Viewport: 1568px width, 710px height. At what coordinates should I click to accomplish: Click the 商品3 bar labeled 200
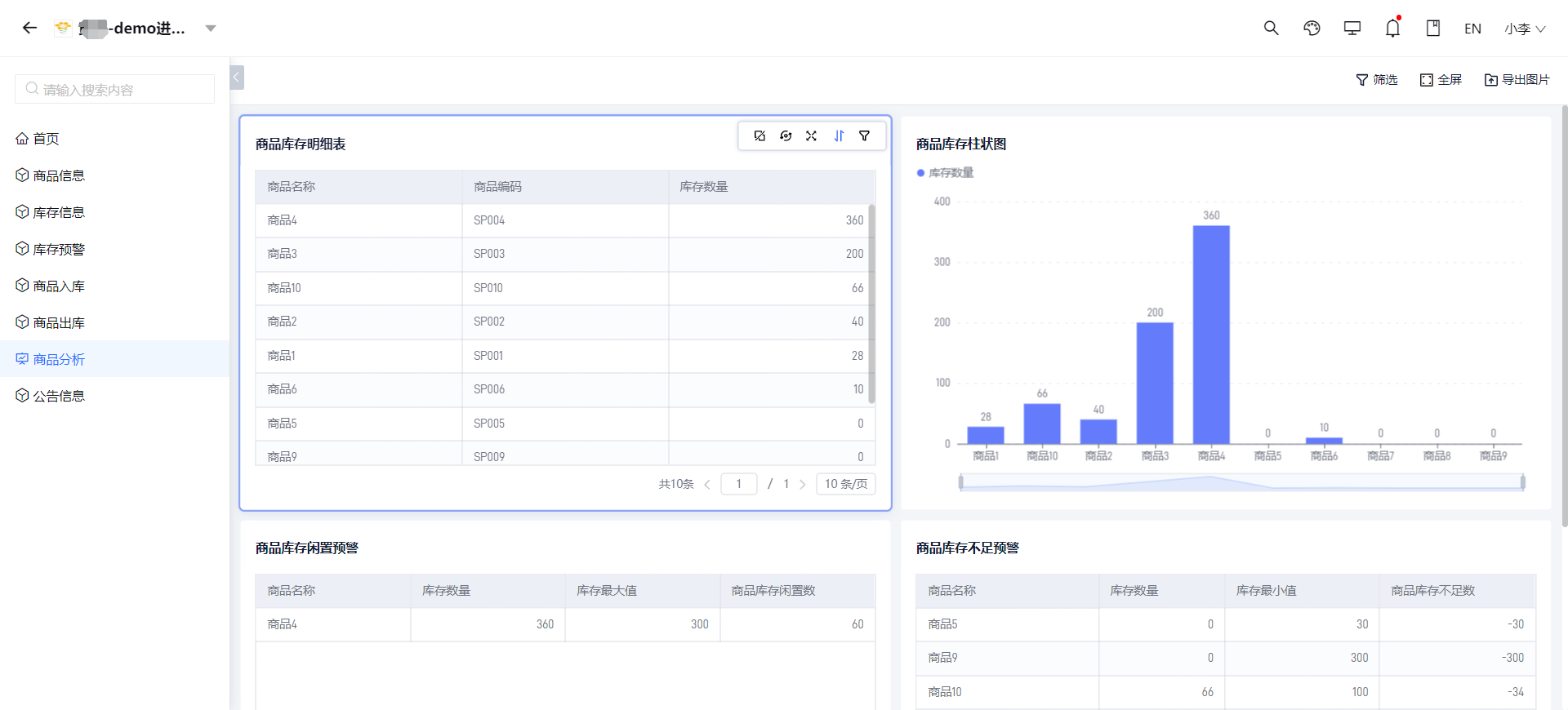(1155, 384)
